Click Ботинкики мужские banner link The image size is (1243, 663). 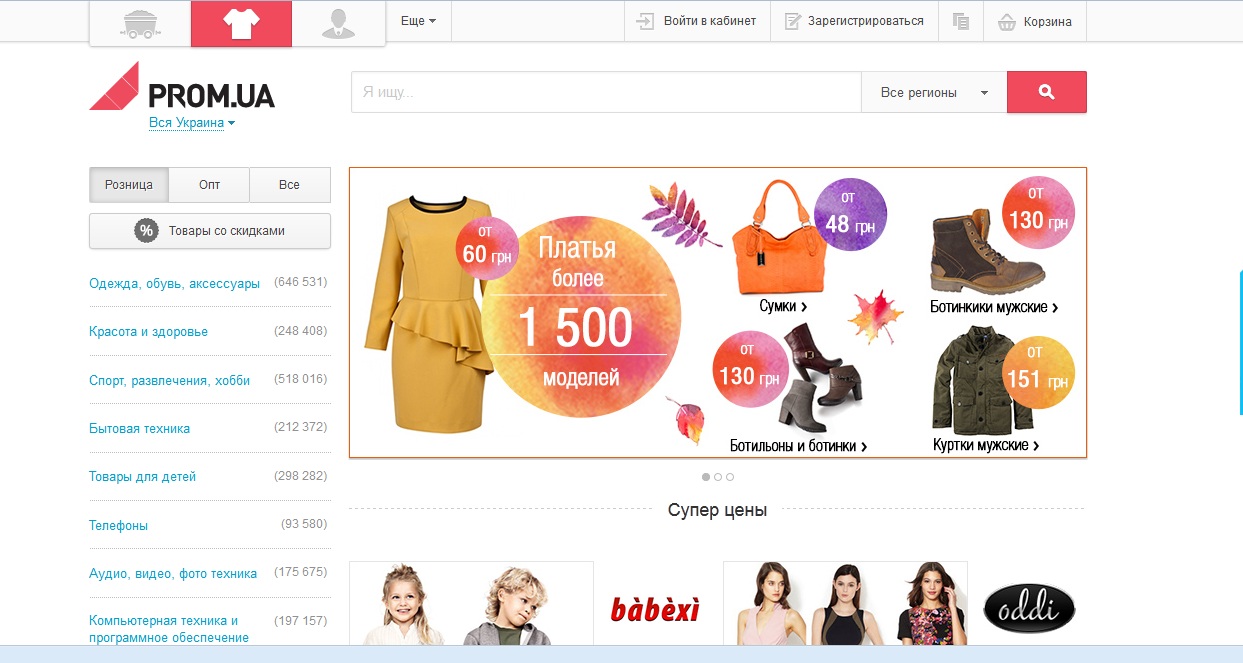coord(994,307)
